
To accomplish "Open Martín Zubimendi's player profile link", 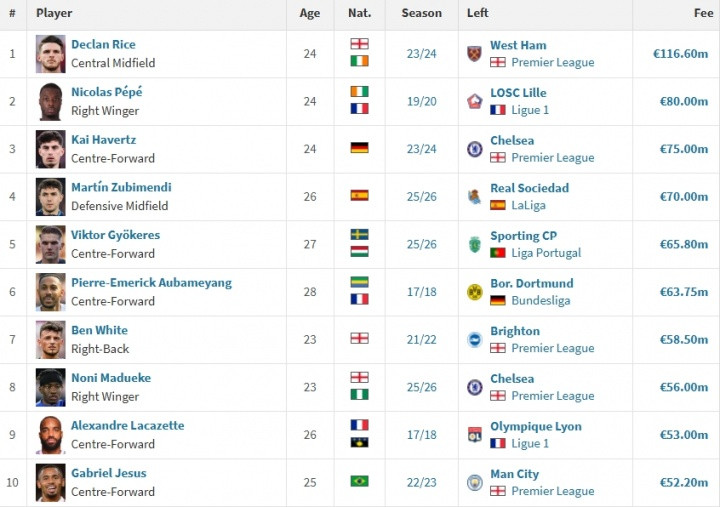I will point(121,187).
